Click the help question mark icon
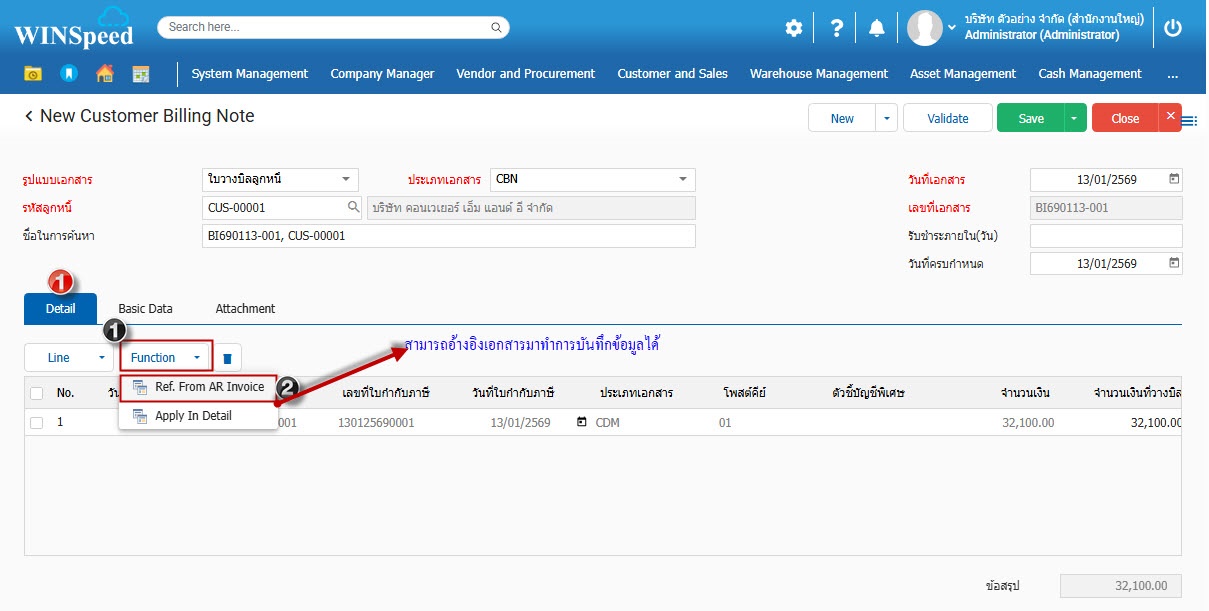This screenshot has width=1209, height=611. point(837,28)
